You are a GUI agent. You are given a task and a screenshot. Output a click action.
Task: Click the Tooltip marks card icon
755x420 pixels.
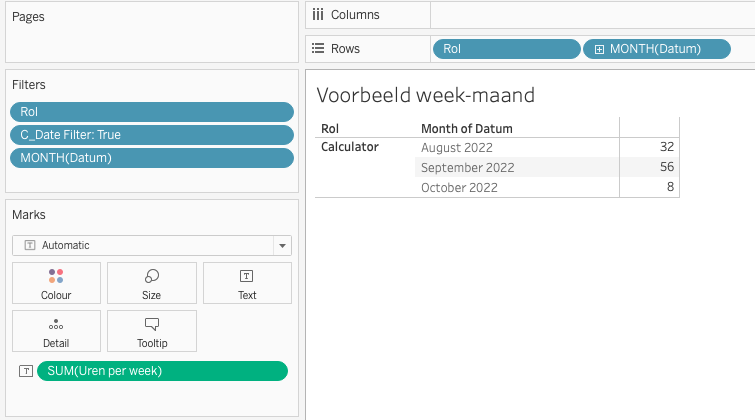152,324
